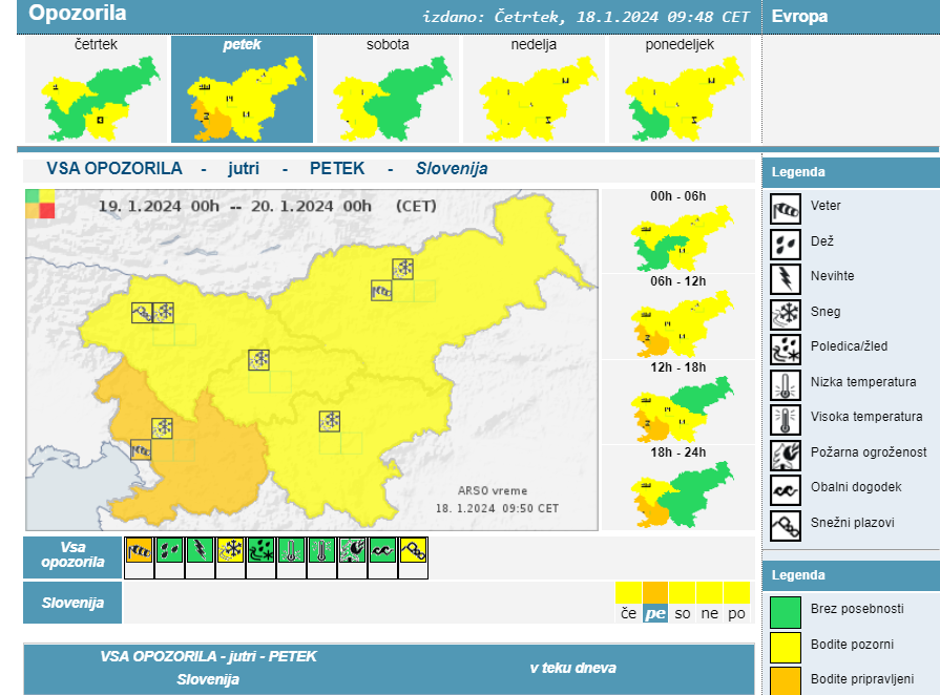Viewport: 940px width, 695px height.
Task: Click the yellow 'so' day square
Action: click(682, 603)
